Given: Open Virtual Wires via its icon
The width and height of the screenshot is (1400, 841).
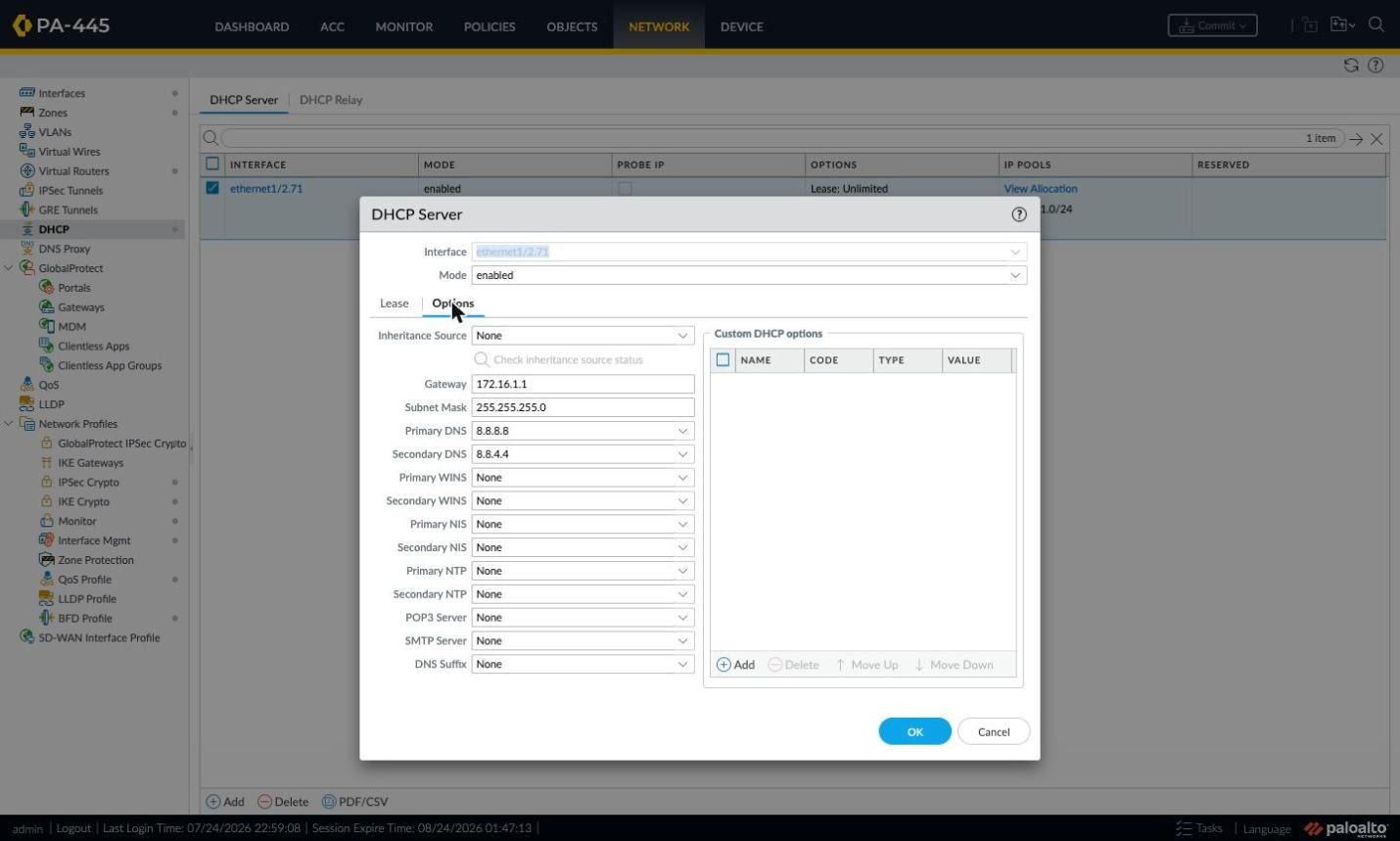Looking at the screenshot, I should pyautogui.click(x=27, y=151).
